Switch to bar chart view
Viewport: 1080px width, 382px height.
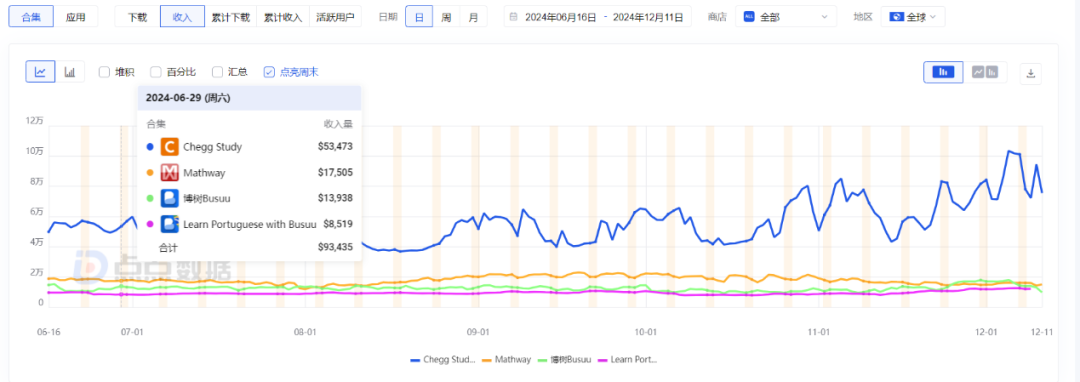pyautogui.click(x=70, y=72)
